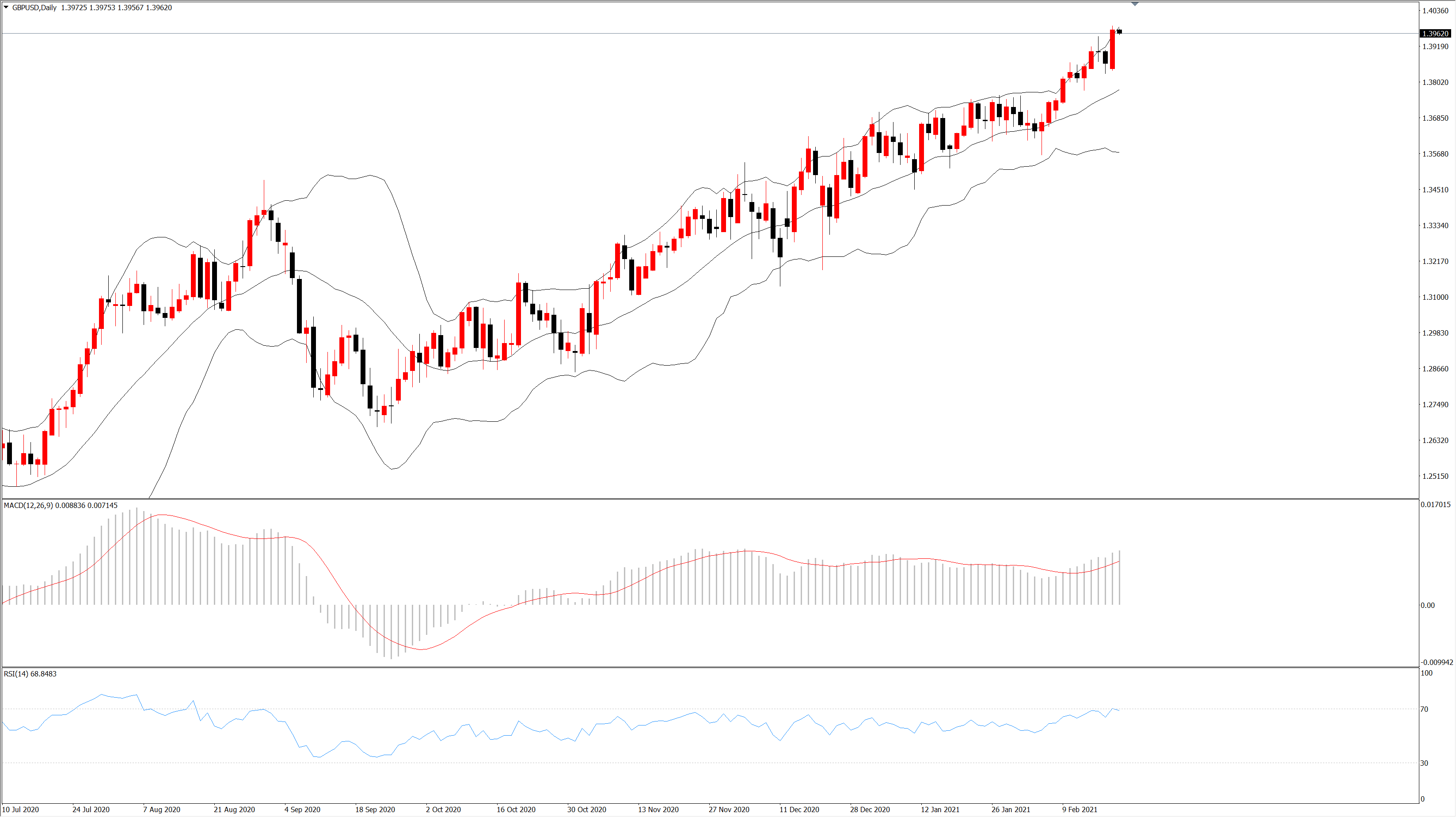Click the 1.40360 price scale label
1456x817 pixels.
1435,11
